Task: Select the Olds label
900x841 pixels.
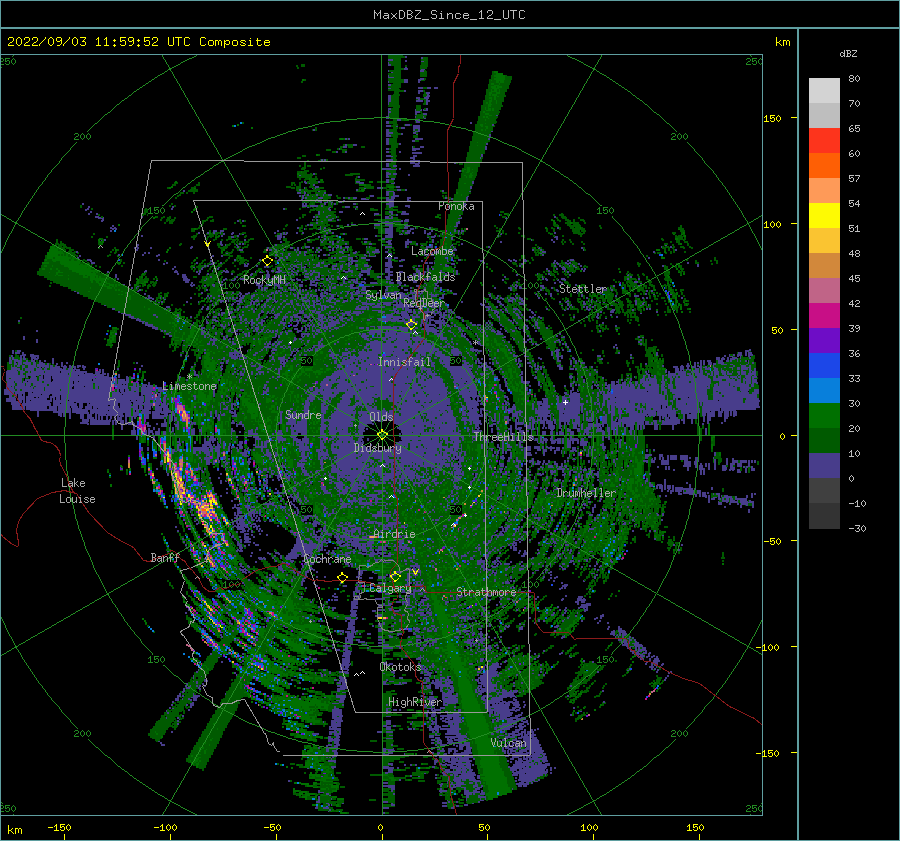Action: point(381,417)
